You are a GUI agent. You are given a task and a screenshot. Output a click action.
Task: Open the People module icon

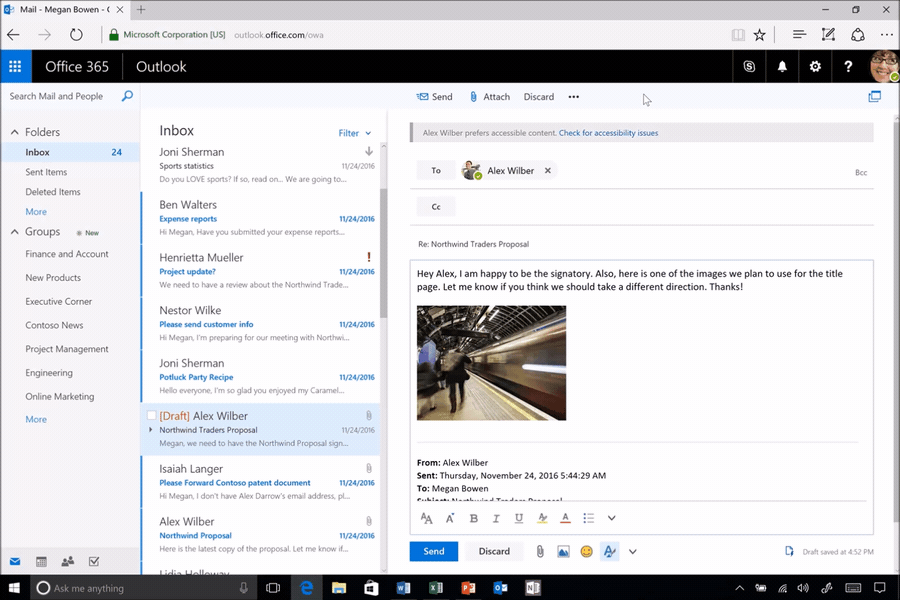click(68, 562)
